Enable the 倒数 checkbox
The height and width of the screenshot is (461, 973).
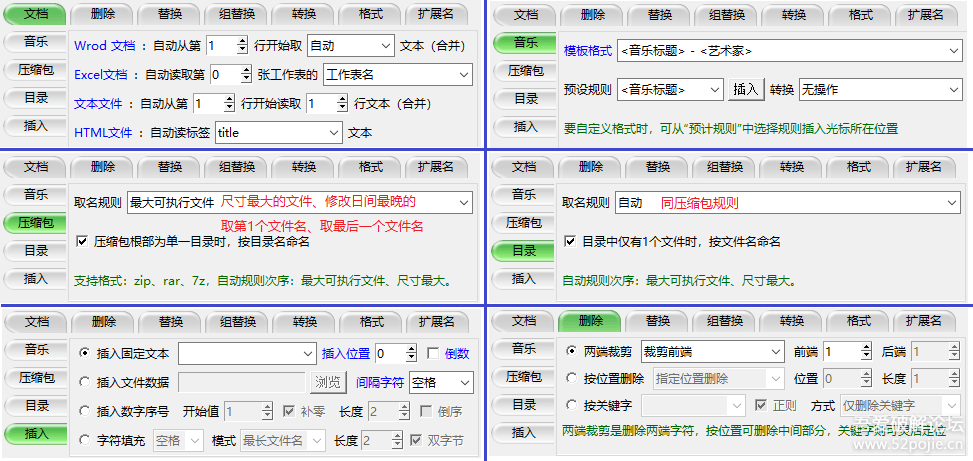tap(433, 354)
